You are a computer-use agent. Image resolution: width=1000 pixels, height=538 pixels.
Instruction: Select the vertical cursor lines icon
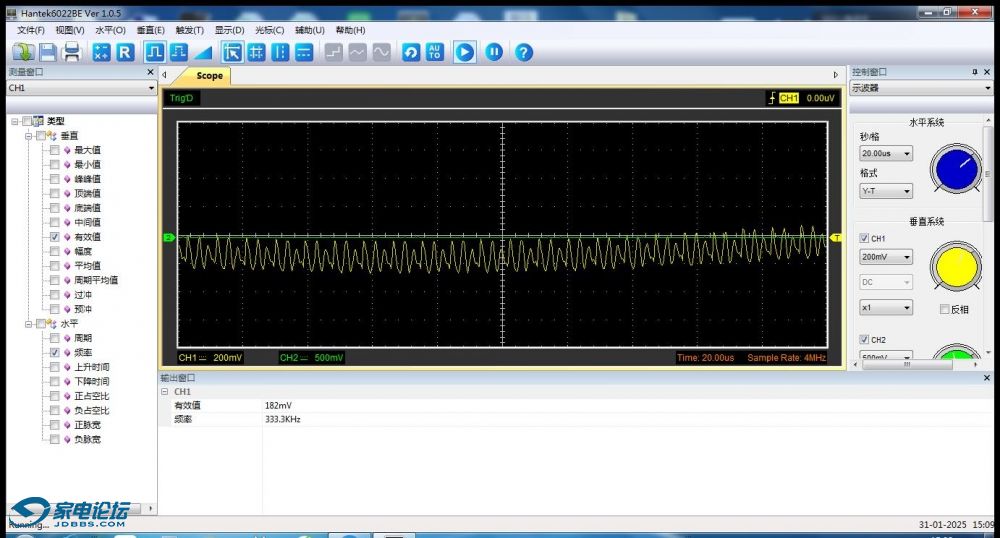[280, 52]
